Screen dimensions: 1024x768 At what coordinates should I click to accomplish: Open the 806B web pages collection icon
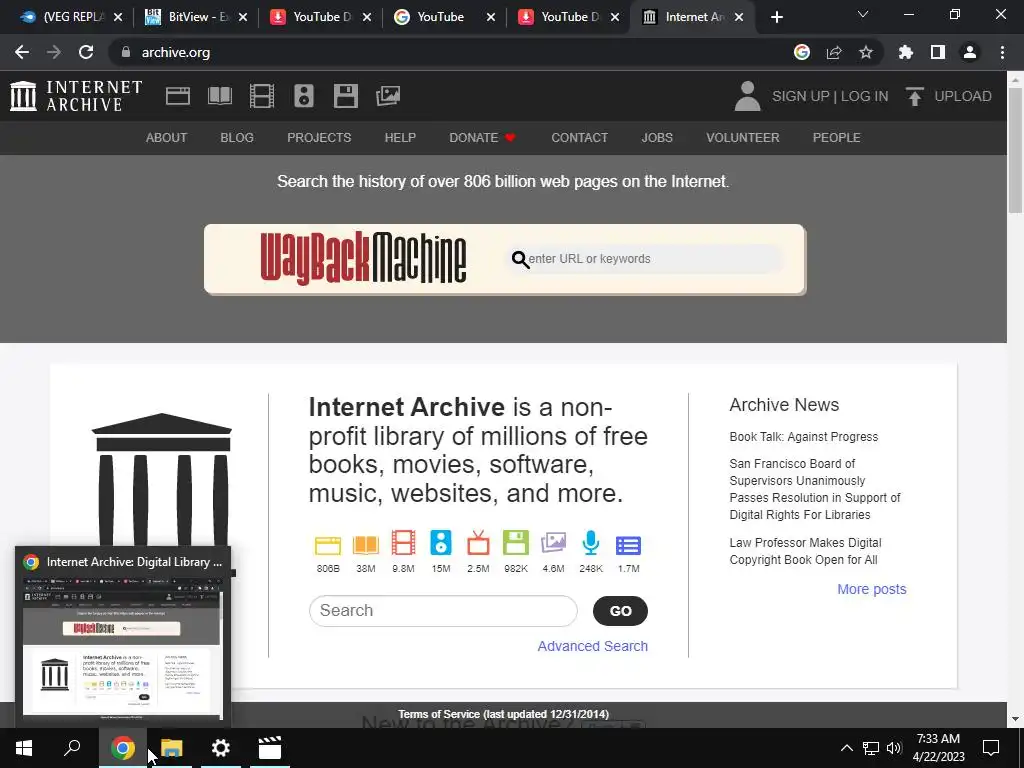click(x=328, y=545)
